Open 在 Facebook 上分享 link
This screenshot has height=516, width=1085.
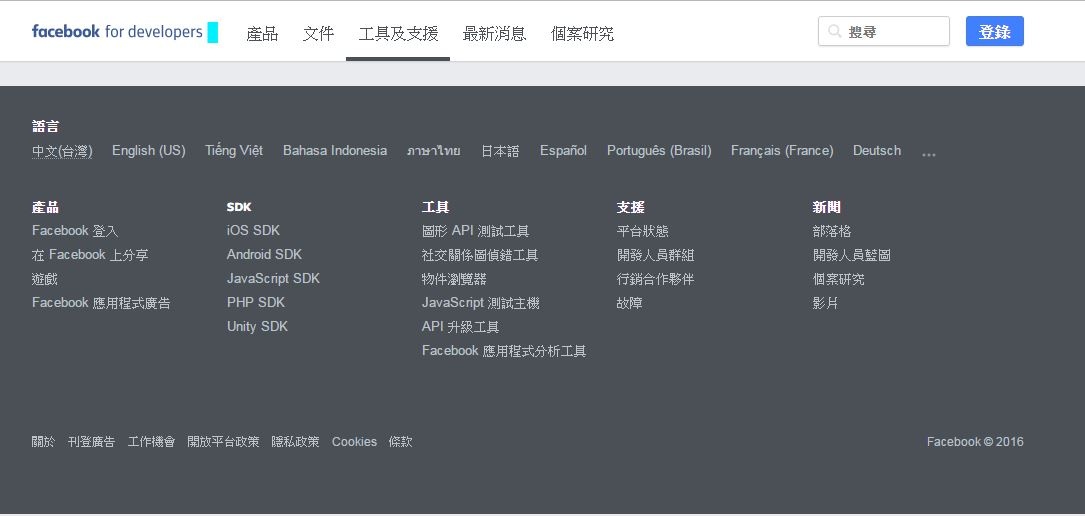(x=90, y=255)
